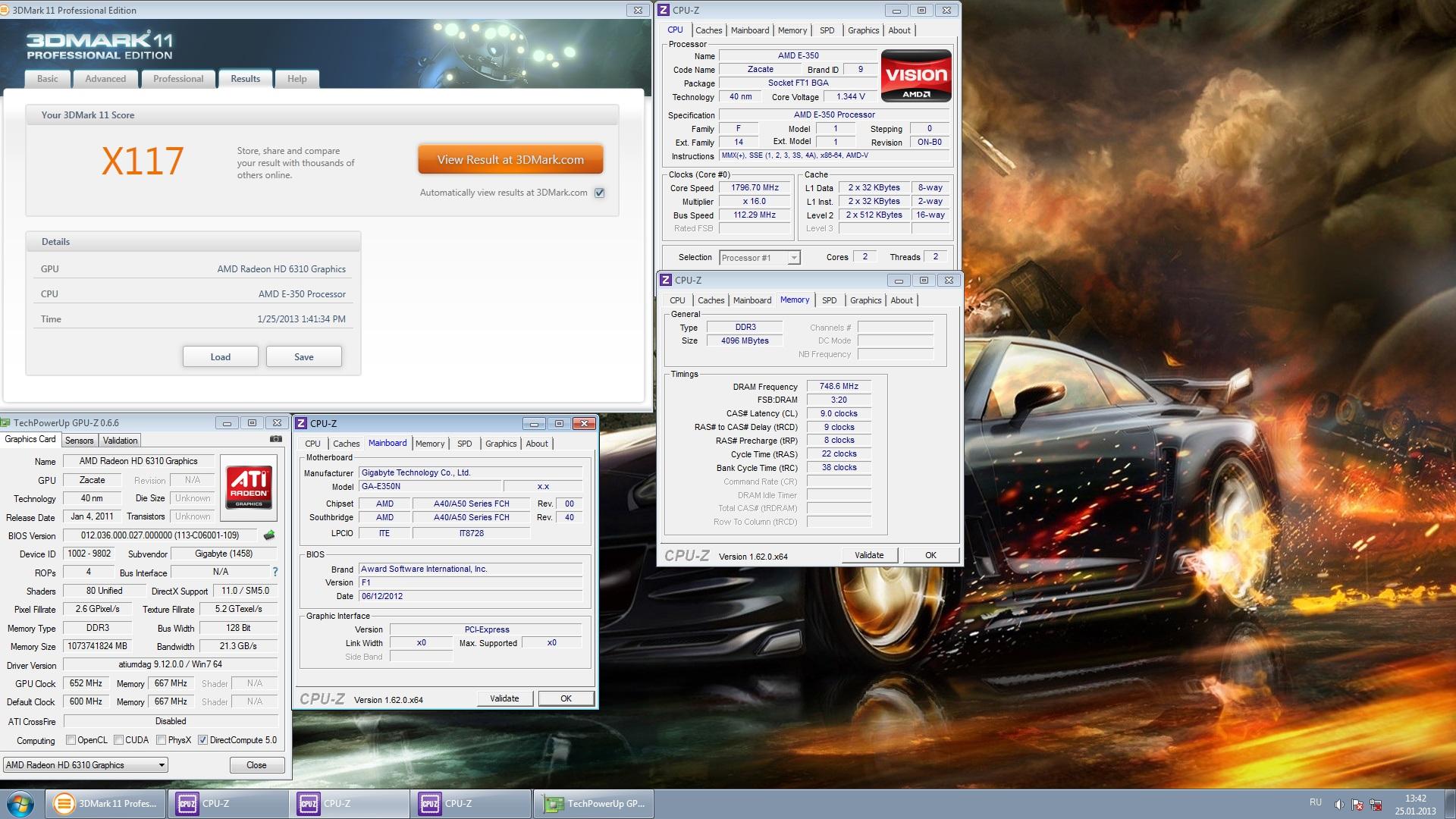
Task: Click the DRAM Frequency value 748.6 MHz
Action: coord(839,386)
